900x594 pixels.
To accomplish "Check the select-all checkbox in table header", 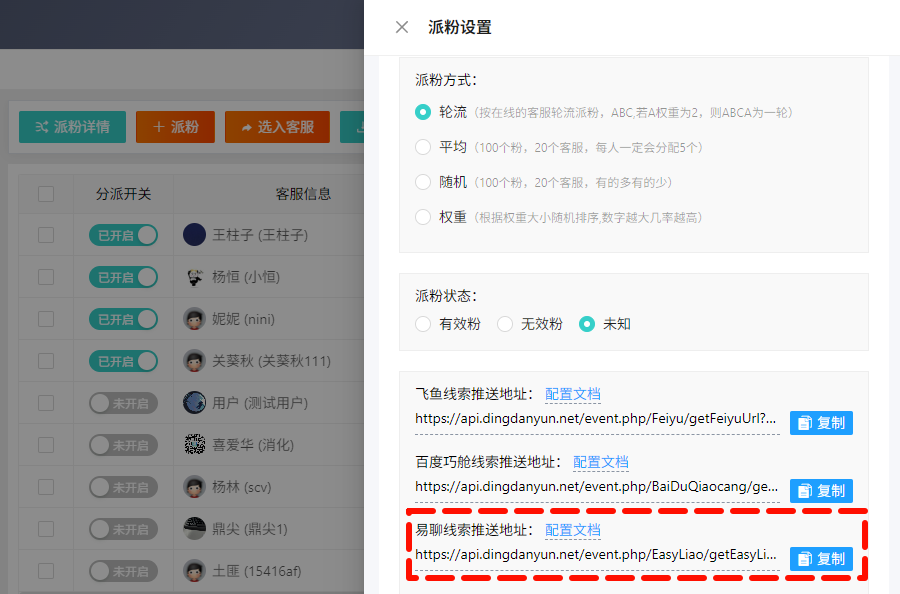I will 46,194.
